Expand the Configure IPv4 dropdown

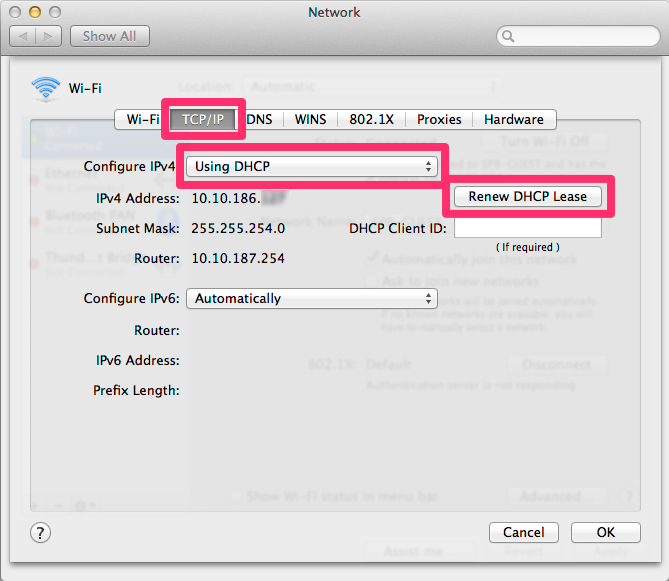[313, 166]
